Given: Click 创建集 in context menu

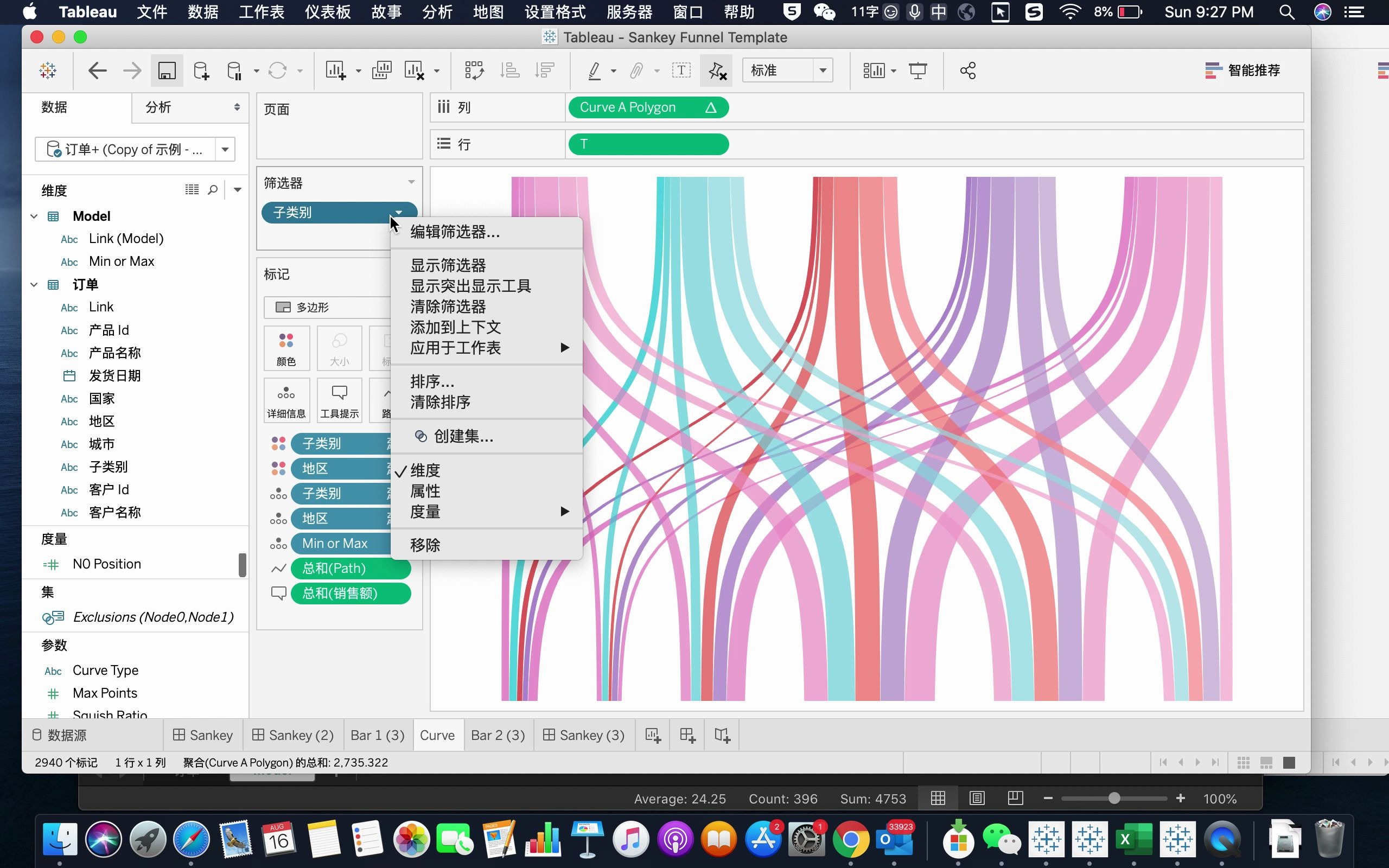Looking at the screenshot, I should click(463, 436).
